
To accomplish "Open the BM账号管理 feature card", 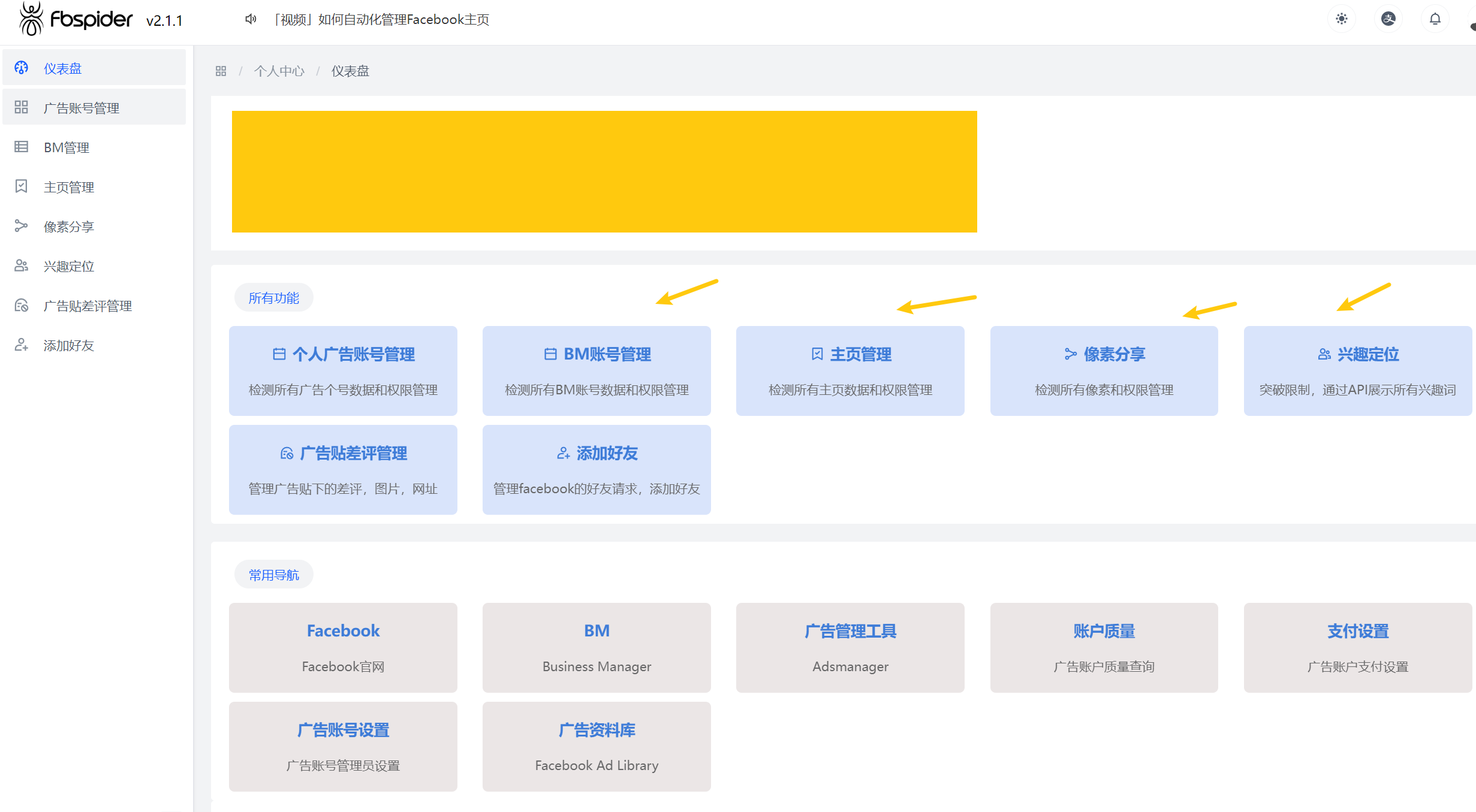I will (596, 370).
